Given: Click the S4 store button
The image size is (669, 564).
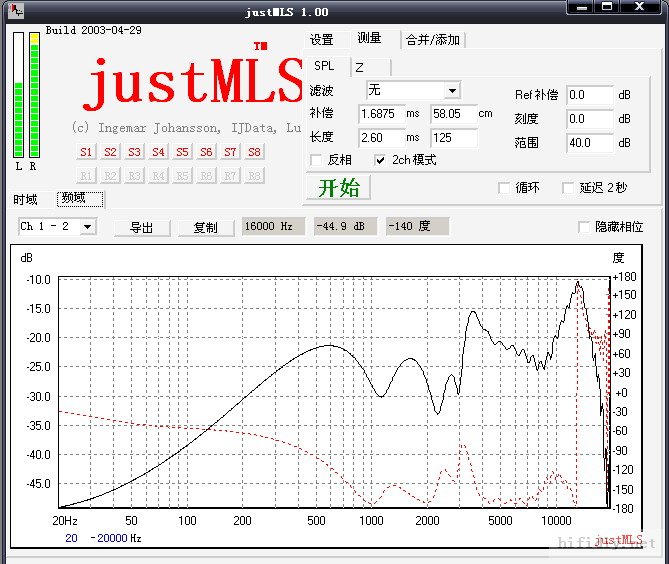Looking at the screenshot, I should [x=158, y=152].
